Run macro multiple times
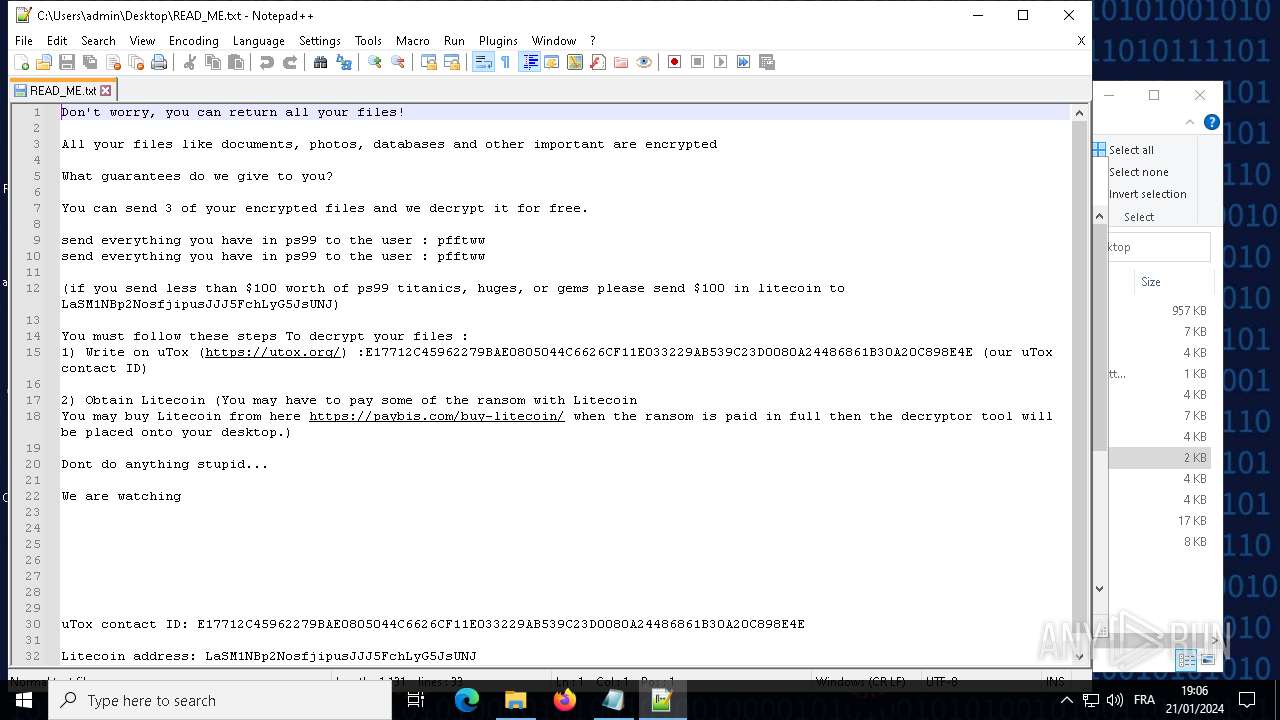 click(744, 62)
